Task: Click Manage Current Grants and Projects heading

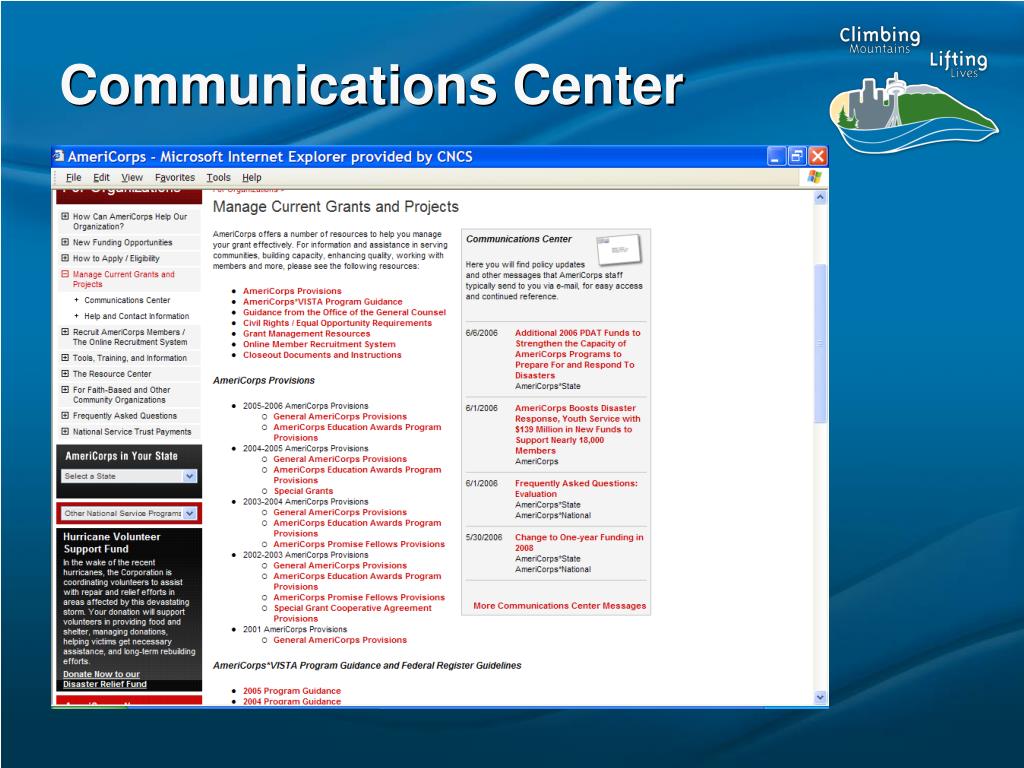Action: tap(336, 207)
